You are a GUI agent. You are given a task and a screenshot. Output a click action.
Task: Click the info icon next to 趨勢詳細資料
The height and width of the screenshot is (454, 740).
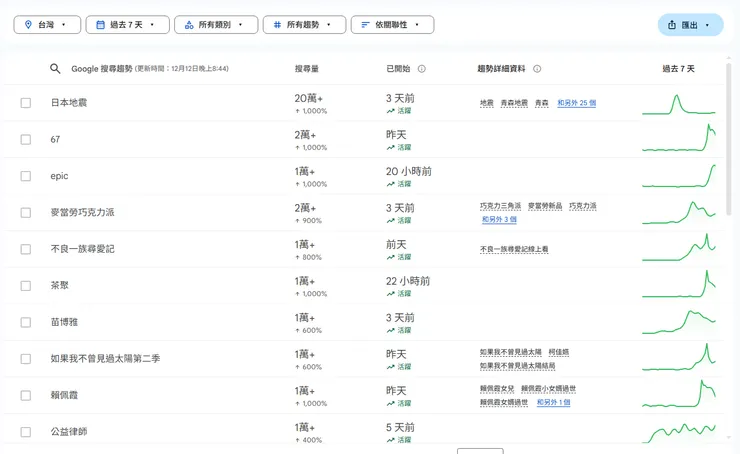coord(537,69)
